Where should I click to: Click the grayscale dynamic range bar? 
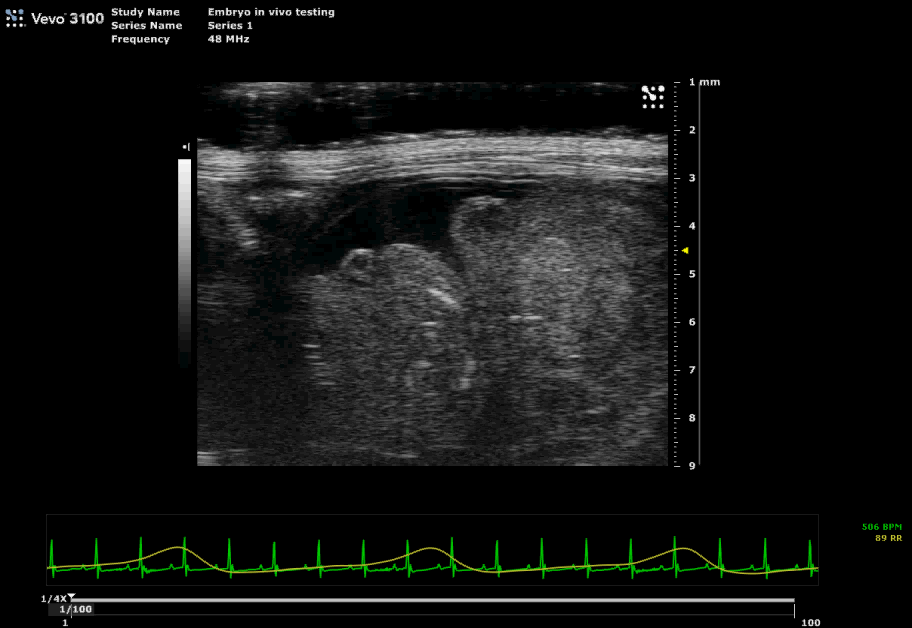pos(184,263)
